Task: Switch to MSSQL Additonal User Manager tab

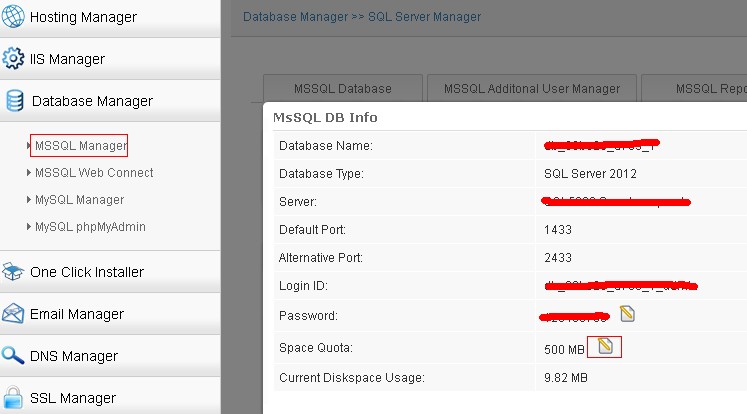Action: click(x=531, y=89)
